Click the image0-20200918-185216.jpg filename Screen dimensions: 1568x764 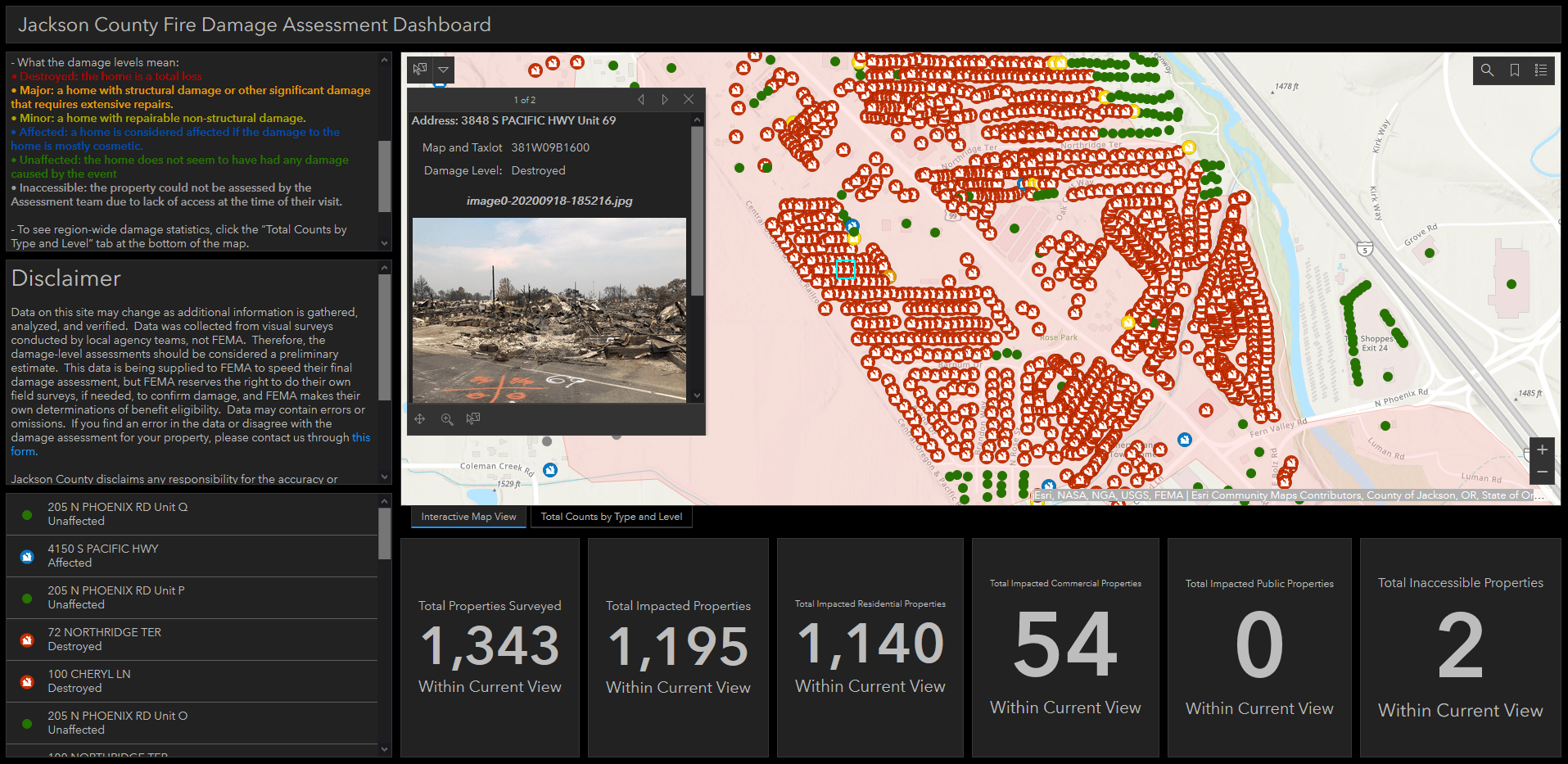click(549, 201)
